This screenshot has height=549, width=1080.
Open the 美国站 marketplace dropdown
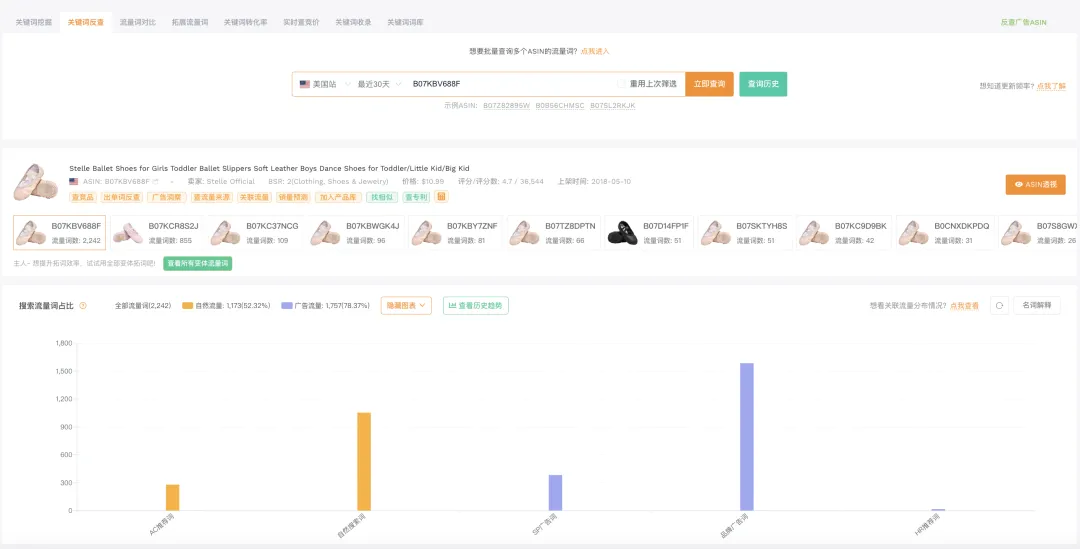point(324,84)
